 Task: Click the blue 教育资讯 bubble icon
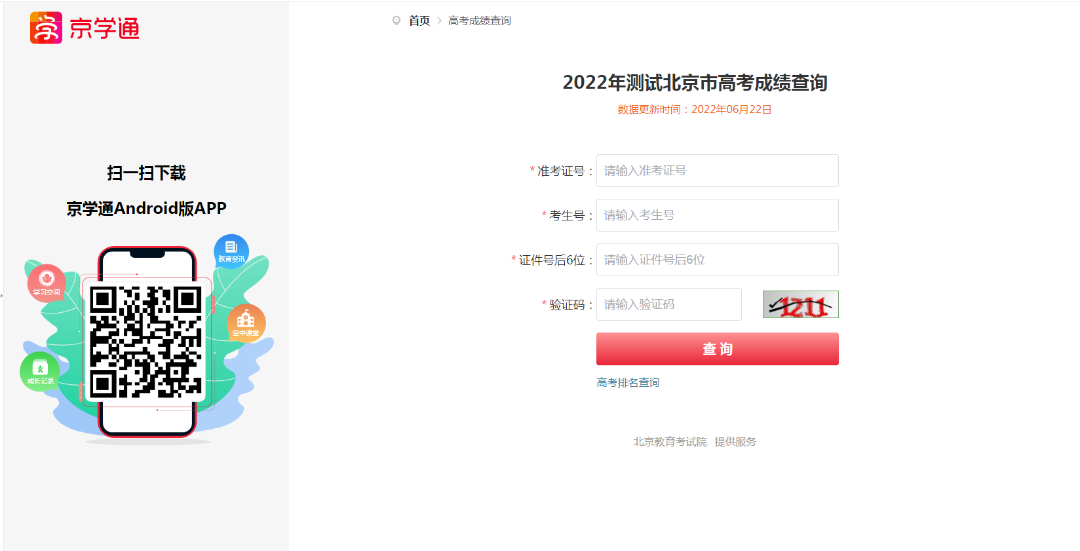[x=231, y=251]
